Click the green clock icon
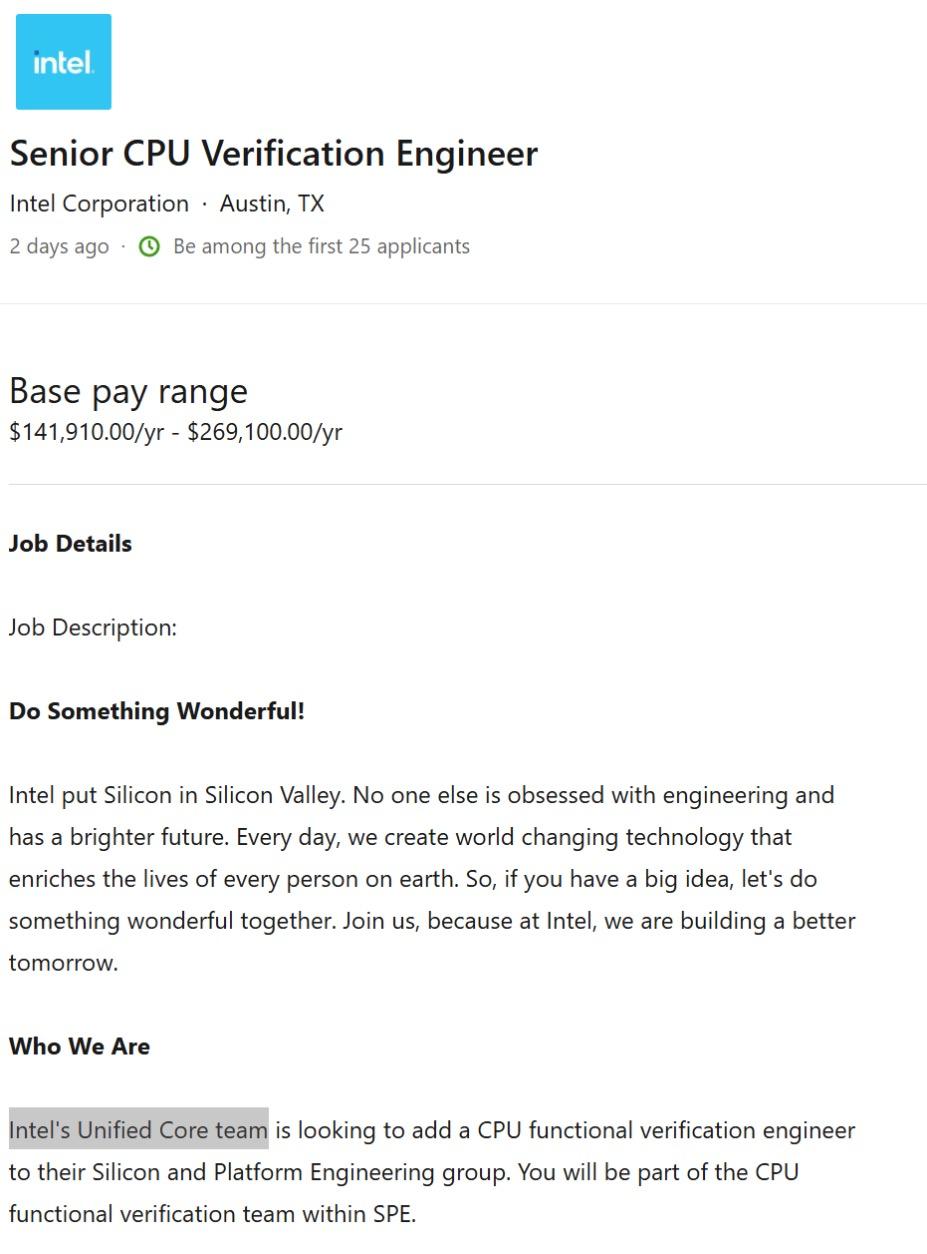The width and height of the screenshot is (927, 1254). tap(149, 246)
